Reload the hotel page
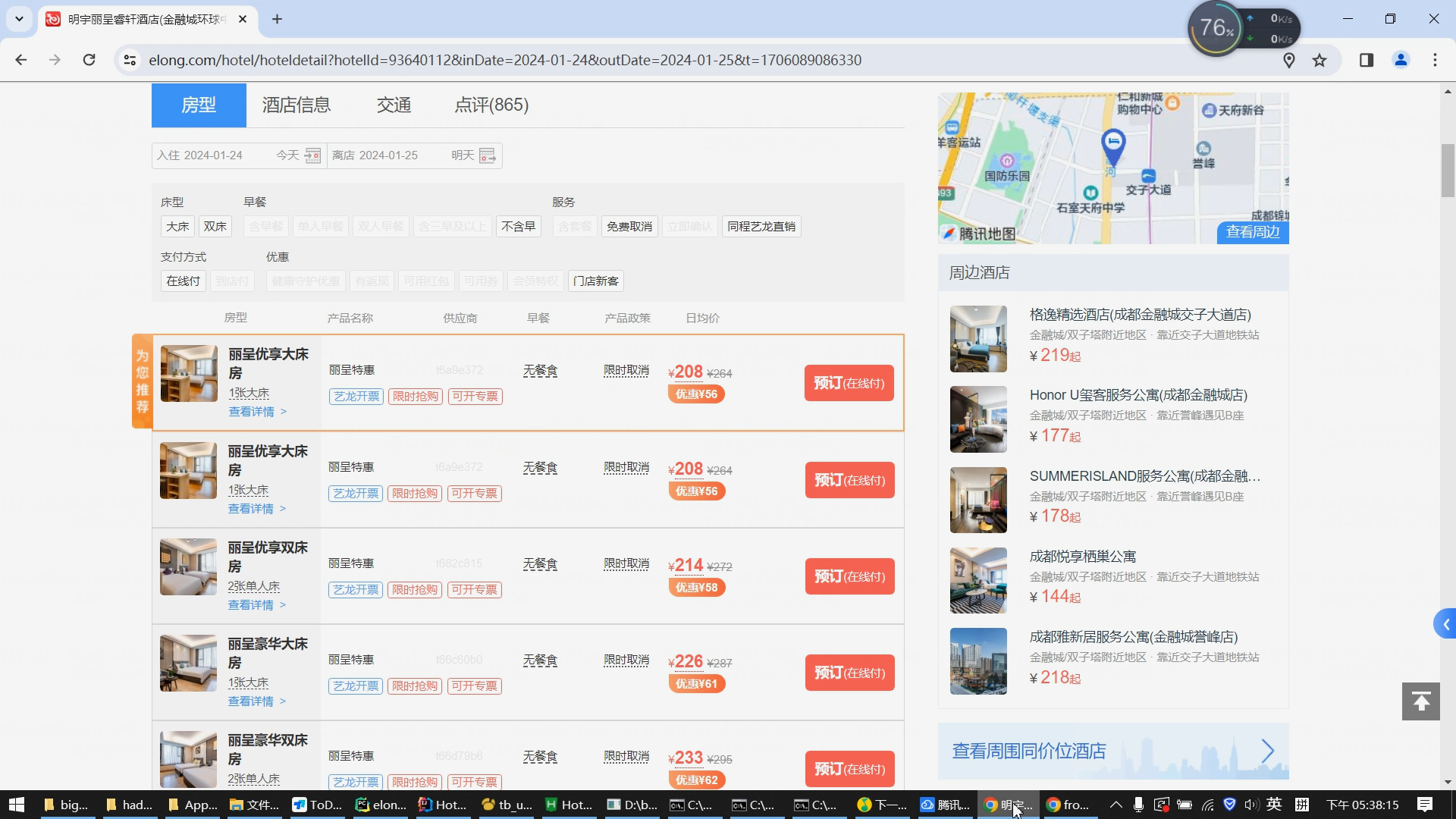Image resolution: width=1456 pixels, height=819 pixels. point(89,60)
